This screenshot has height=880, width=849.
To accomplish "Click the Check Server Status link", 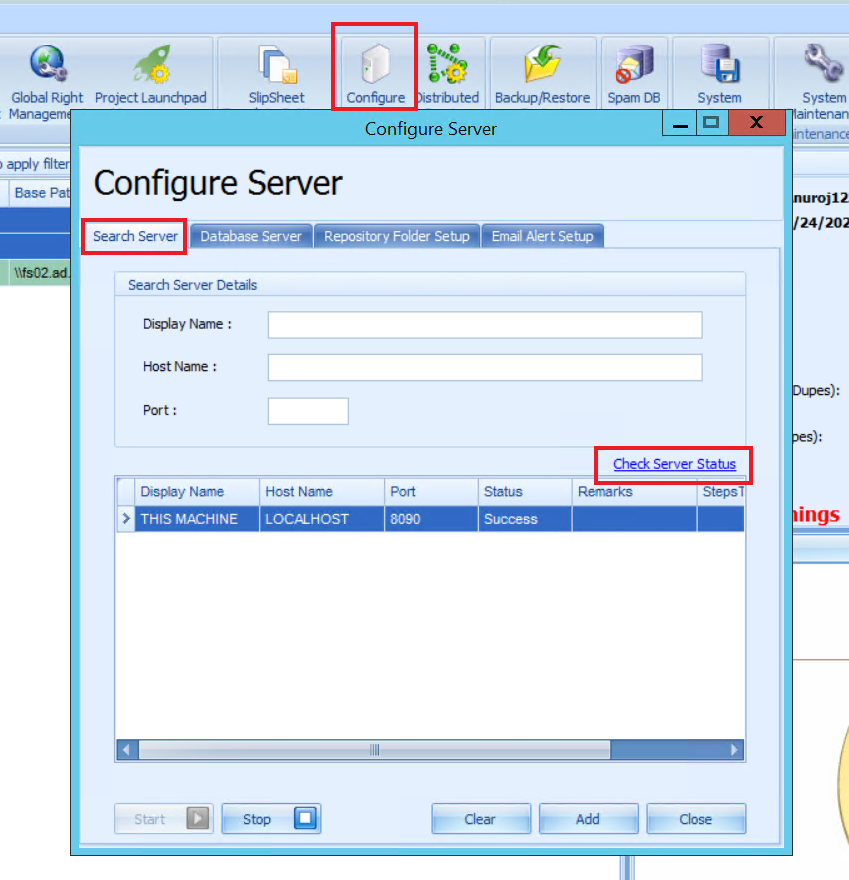I will [674, 464].
